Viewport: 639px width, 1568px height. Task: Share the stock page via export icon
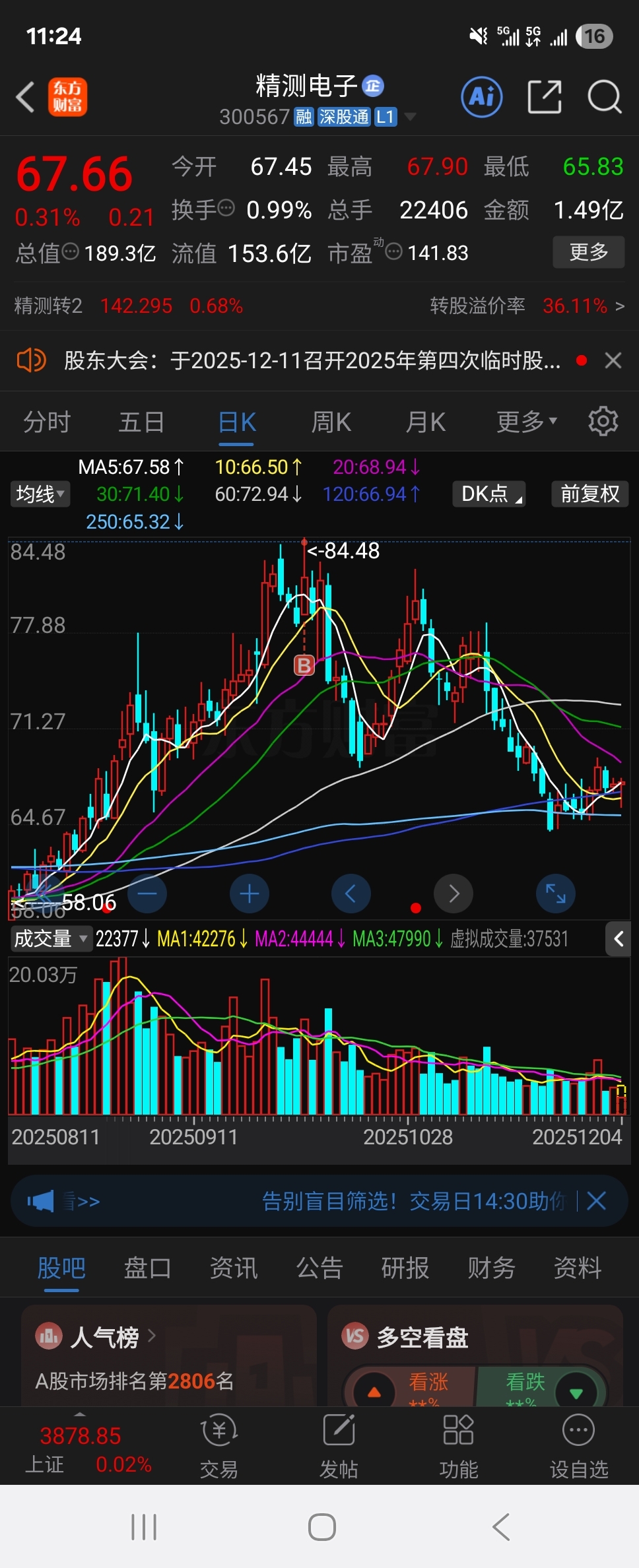(545, 97)
